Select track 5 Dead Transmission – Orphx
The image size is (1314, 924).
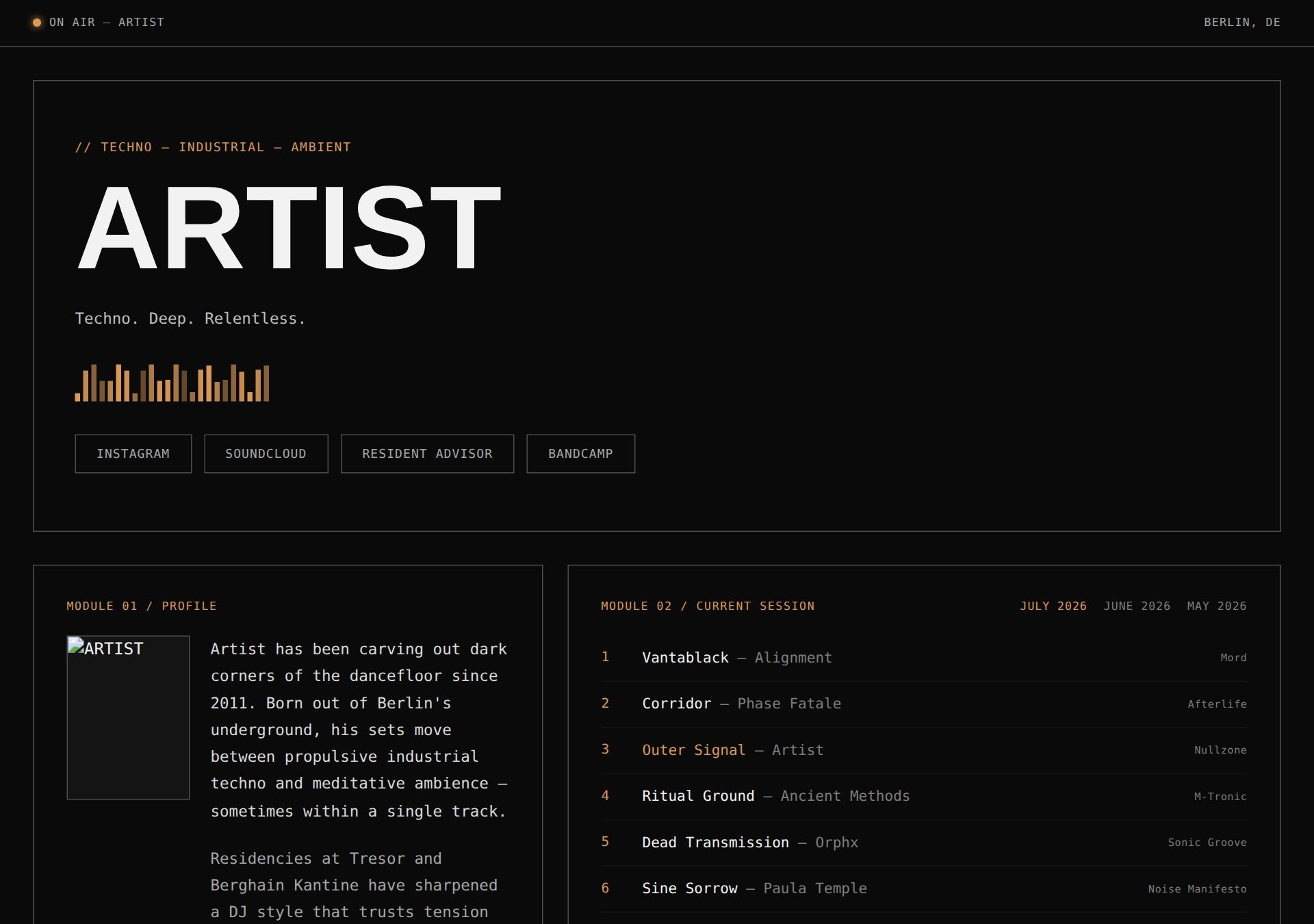[924, 843]
